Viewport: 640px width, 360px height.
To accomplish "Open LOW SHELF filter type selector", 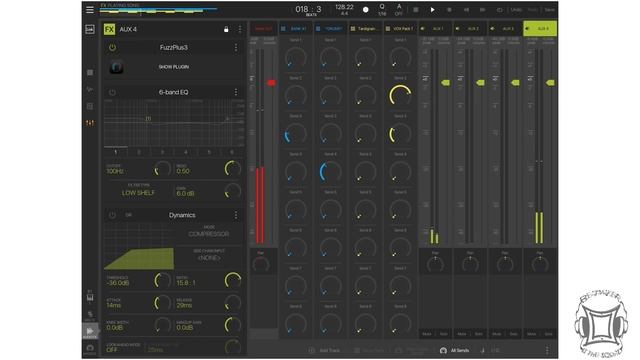I will 138,193.
